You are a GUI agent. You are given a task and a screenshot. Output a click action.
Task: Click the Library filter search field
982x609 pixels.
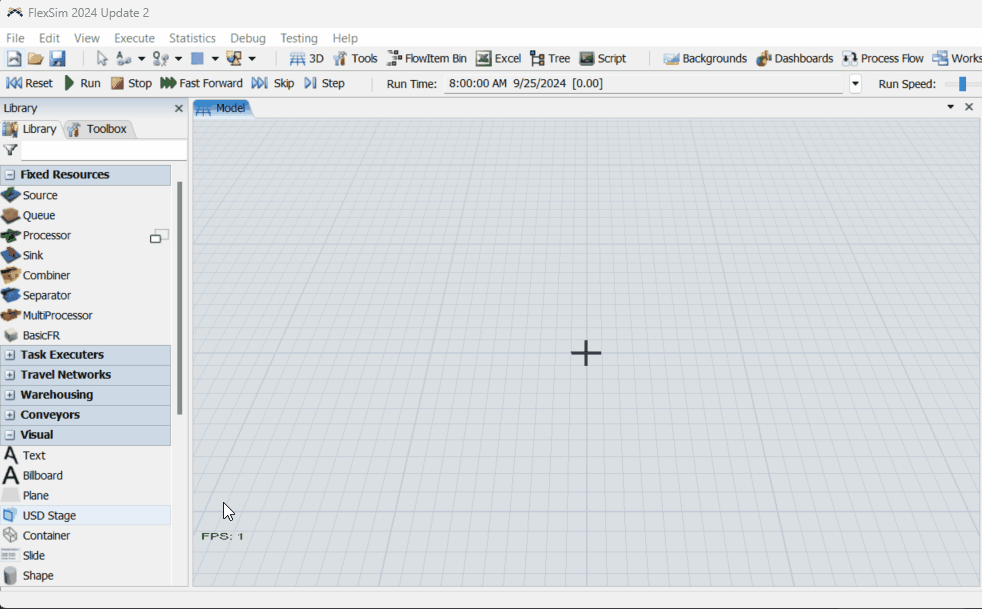103,150
